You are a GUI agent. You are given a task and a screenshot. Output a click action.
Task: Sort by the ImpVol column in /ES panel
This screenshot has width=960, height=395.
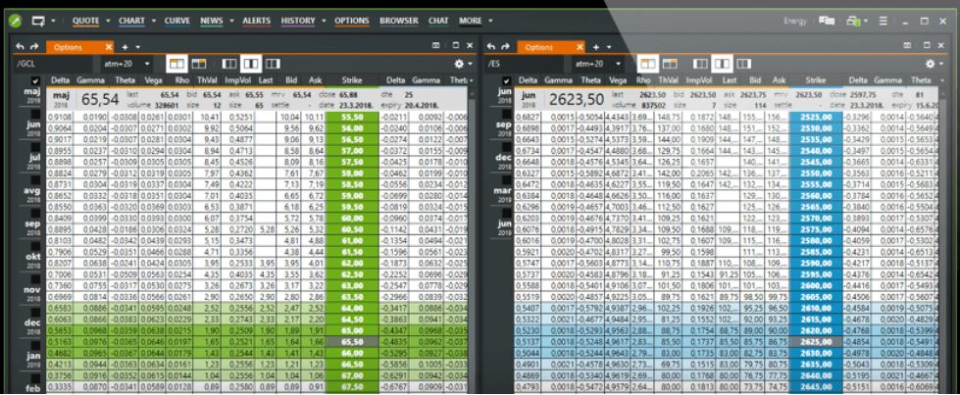[x=699, y=80]
